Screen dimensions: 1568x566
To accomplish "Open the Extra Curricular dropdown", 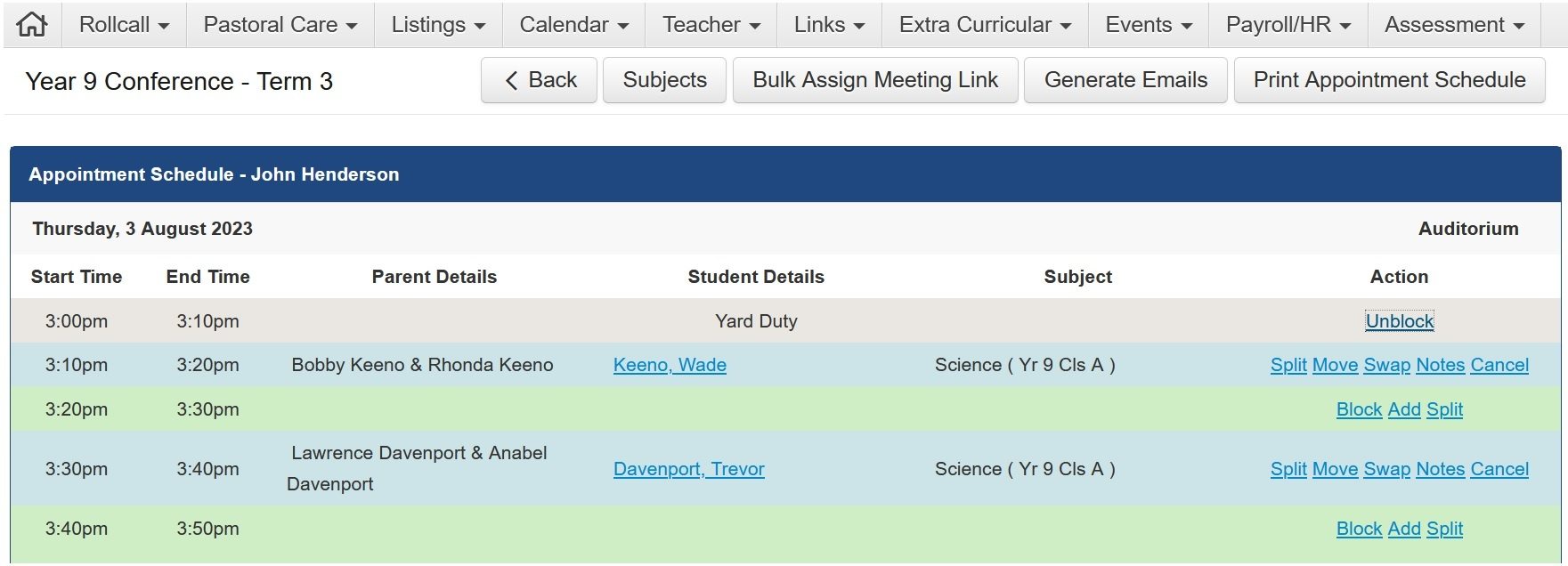I will [x=985, y=25].
